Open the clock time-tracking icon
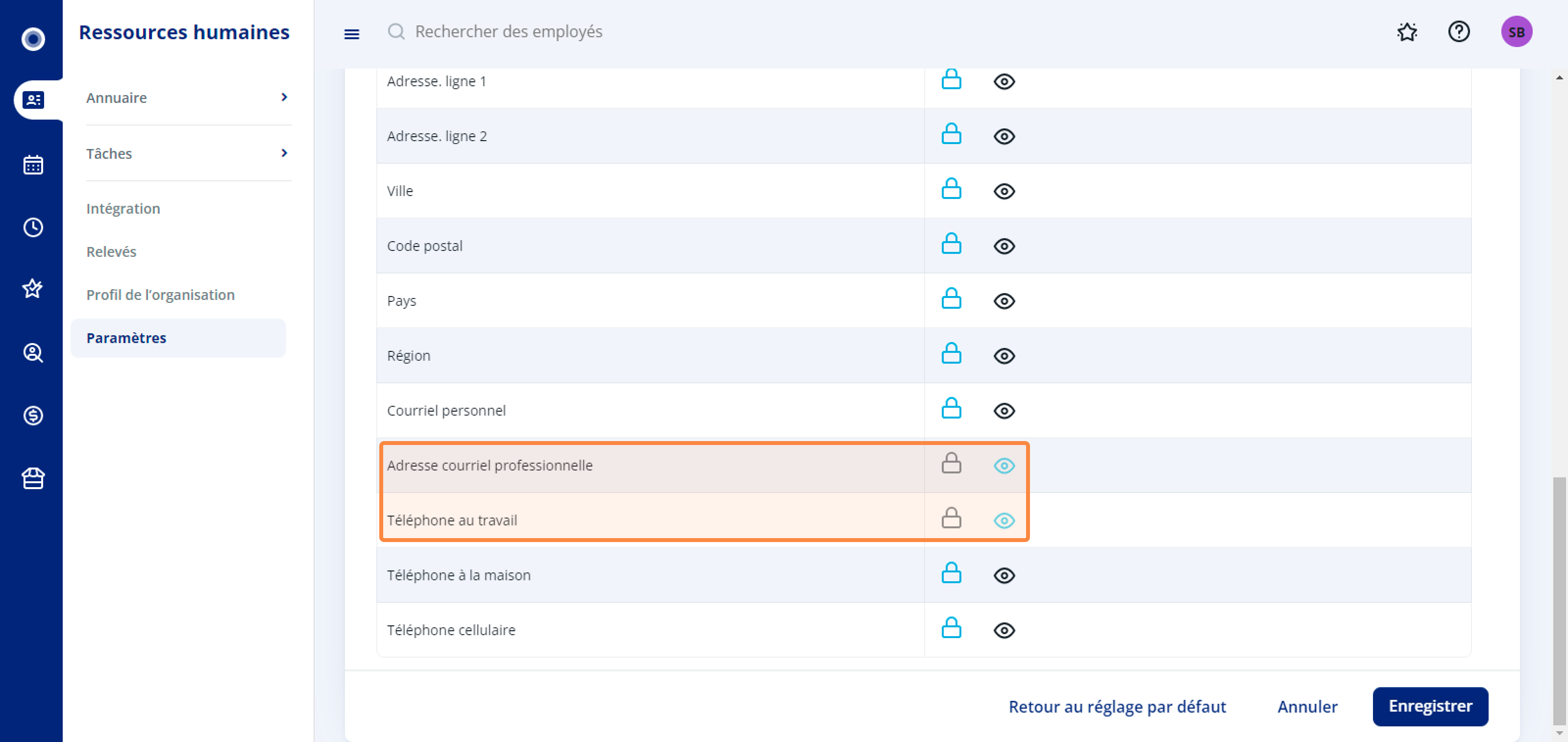Screen dimensions: 1568x742 (x=33, y=227)
